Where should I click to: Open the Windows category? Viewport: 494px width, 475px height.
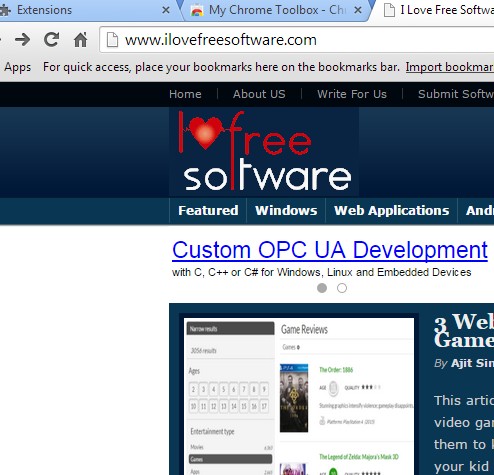point(286,210)
